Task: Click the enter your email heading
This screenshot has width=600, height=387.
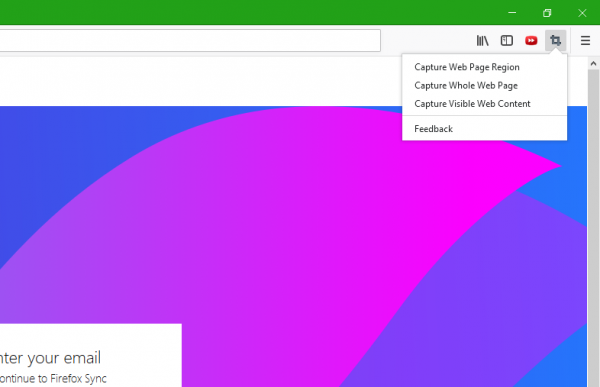Action: [50, 358]
